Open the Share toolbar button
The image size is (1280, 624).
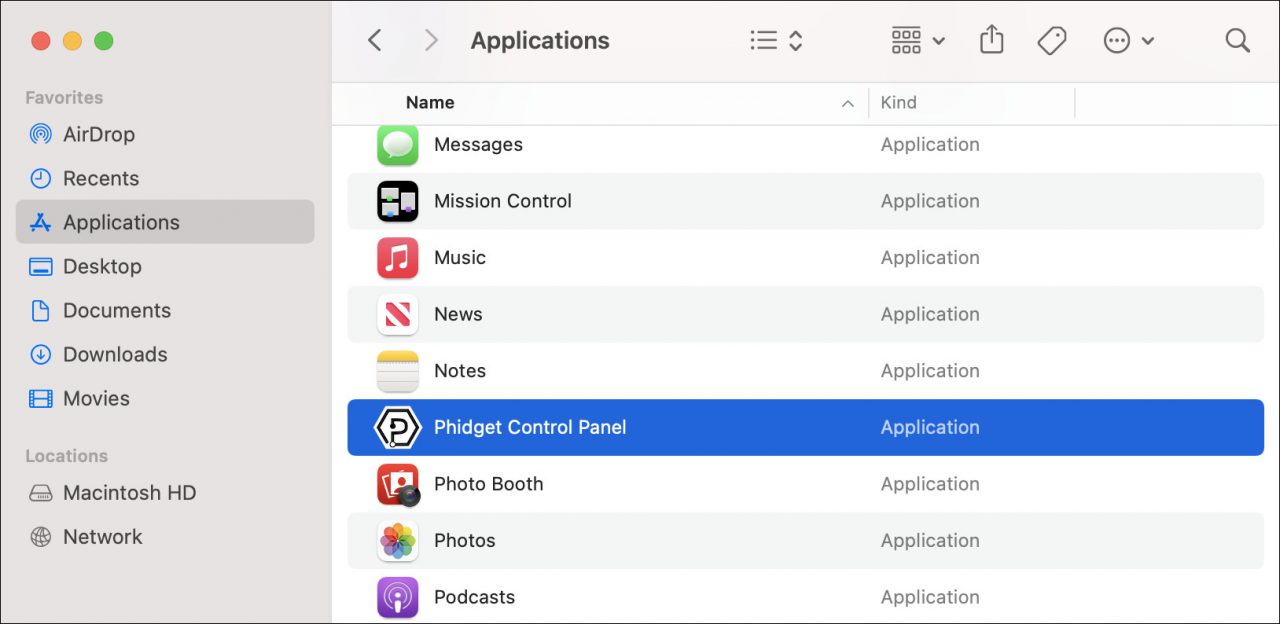coord(991,40)
